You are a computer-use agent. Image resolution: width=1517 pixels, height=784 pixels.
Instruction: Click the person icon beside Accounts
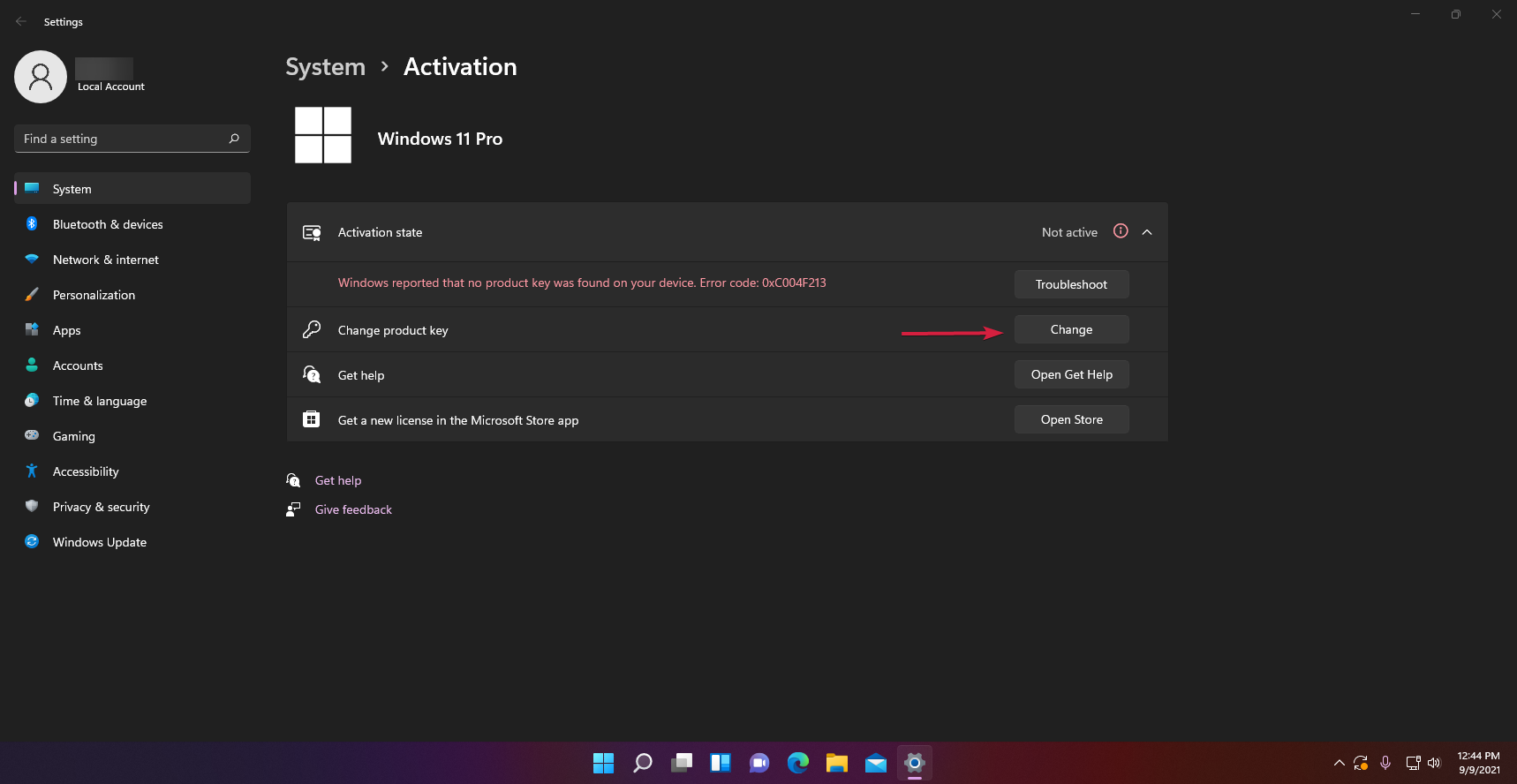pos(32,365)
